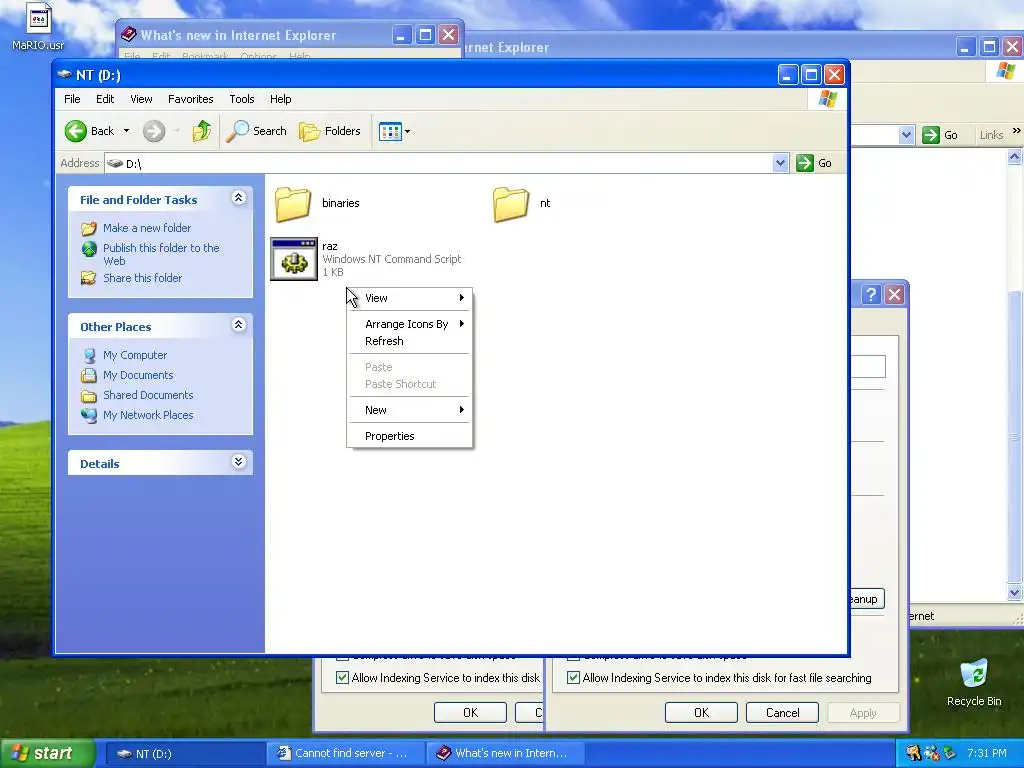
Task: Open Back button history dropdown arrow
Action: pyautogui.click(x=126, y=131)
